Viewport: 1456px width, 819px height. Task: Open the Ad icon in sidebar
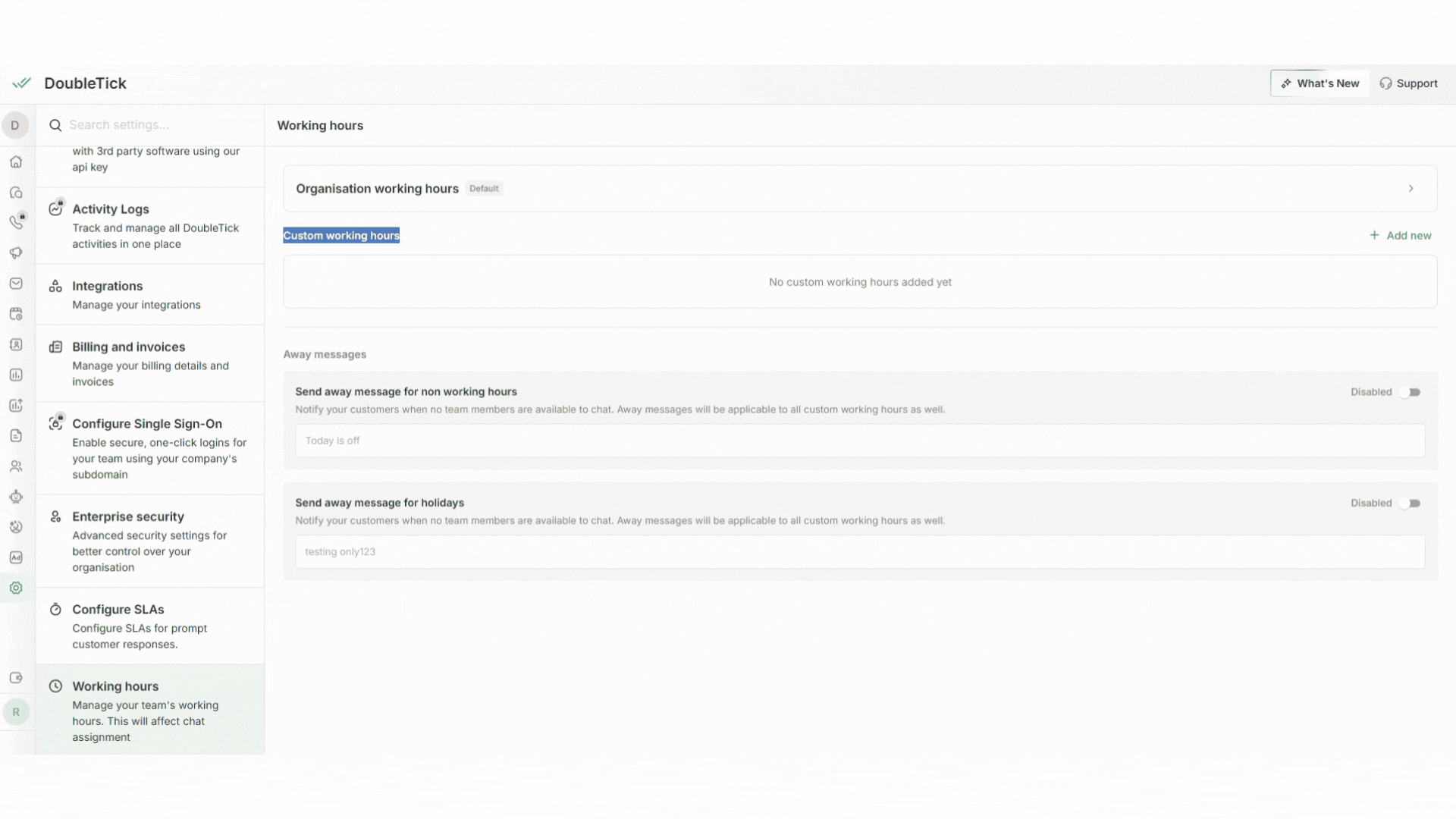click(16, 557)
